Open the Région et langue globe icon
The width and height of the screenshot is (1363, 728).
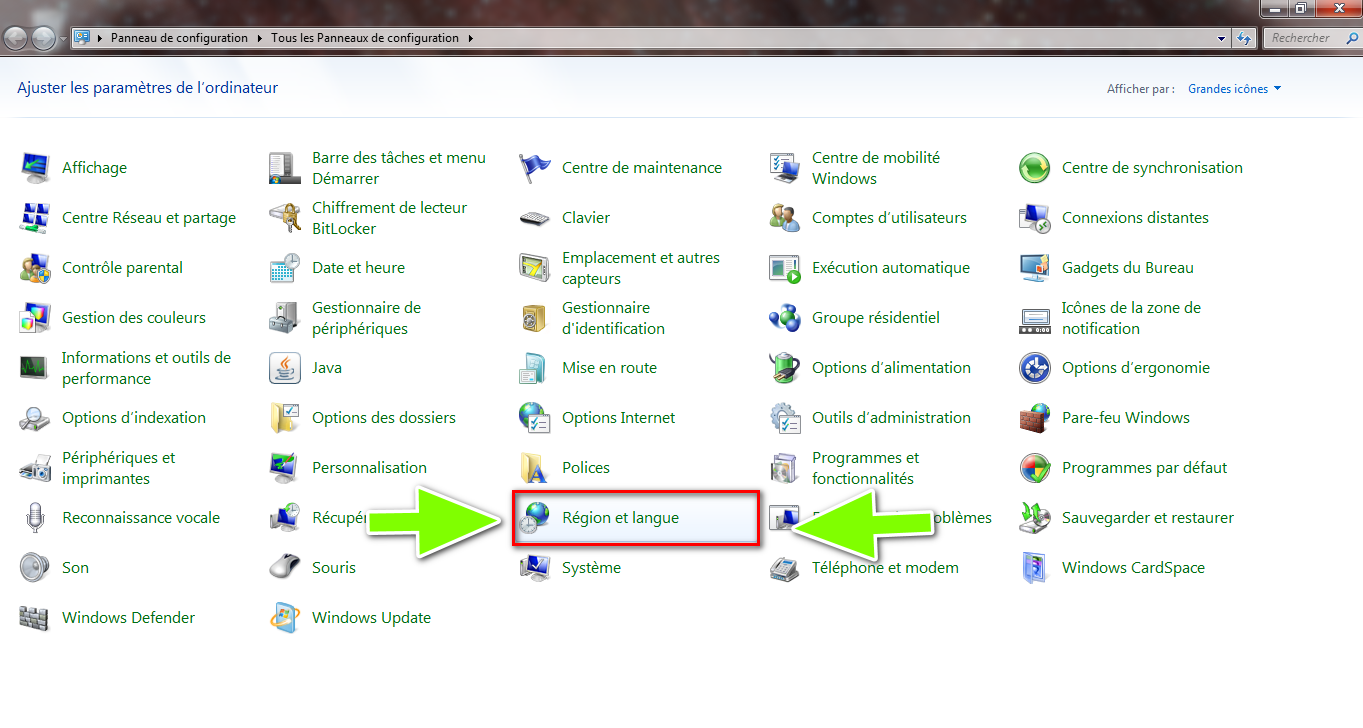tap(535, 518)
